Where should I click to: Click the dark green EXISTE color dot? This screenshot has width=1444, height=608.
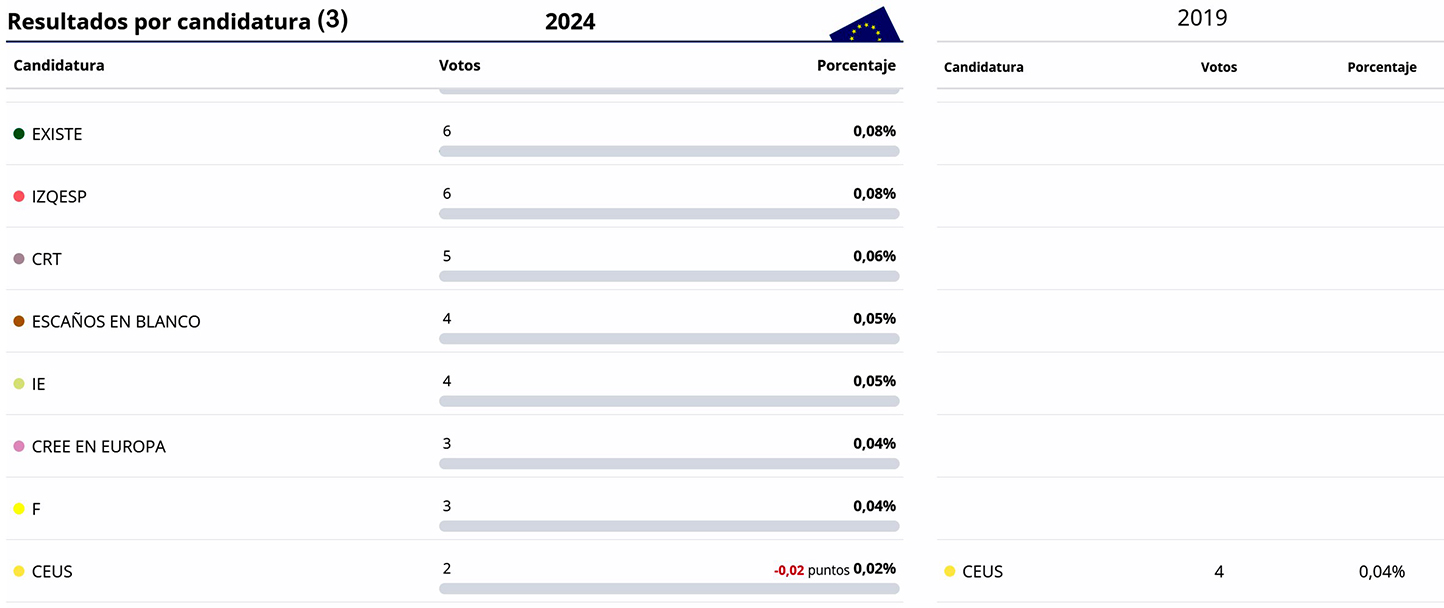[x=19, y=134]
